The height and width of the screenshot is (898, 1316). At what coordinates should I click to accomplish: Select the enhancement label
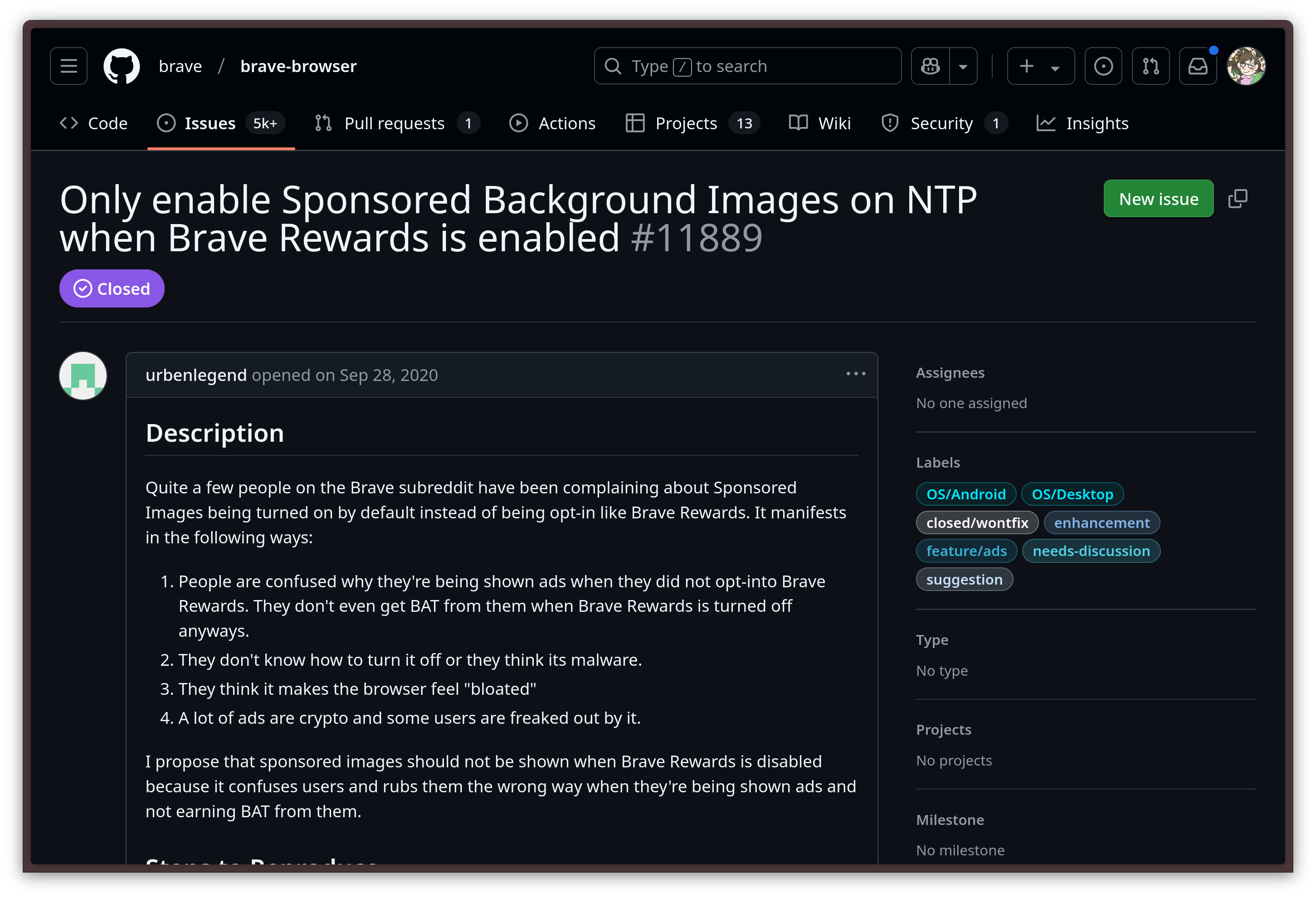tap(1102, 522)
